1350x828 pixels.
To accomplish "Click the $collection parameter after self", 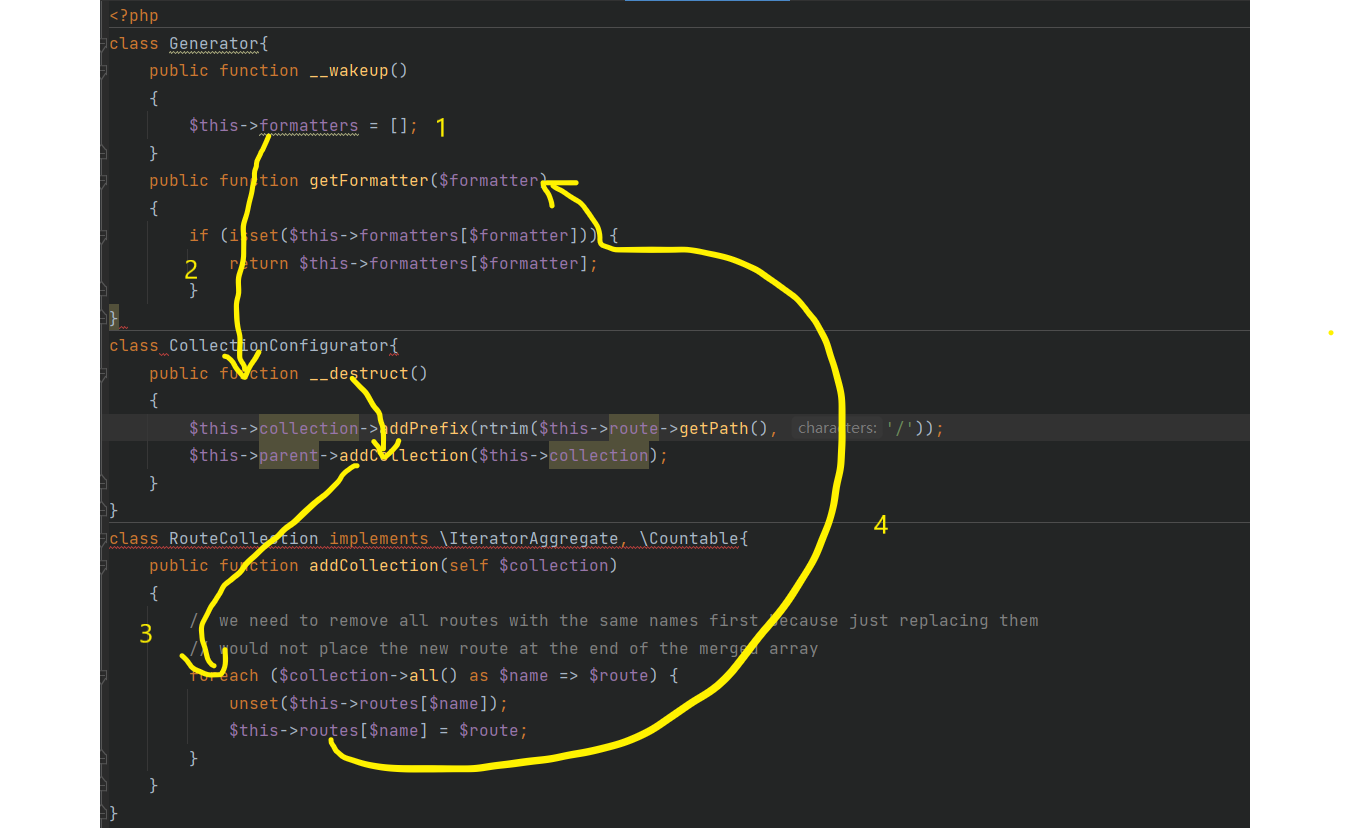I will [554, 565].
